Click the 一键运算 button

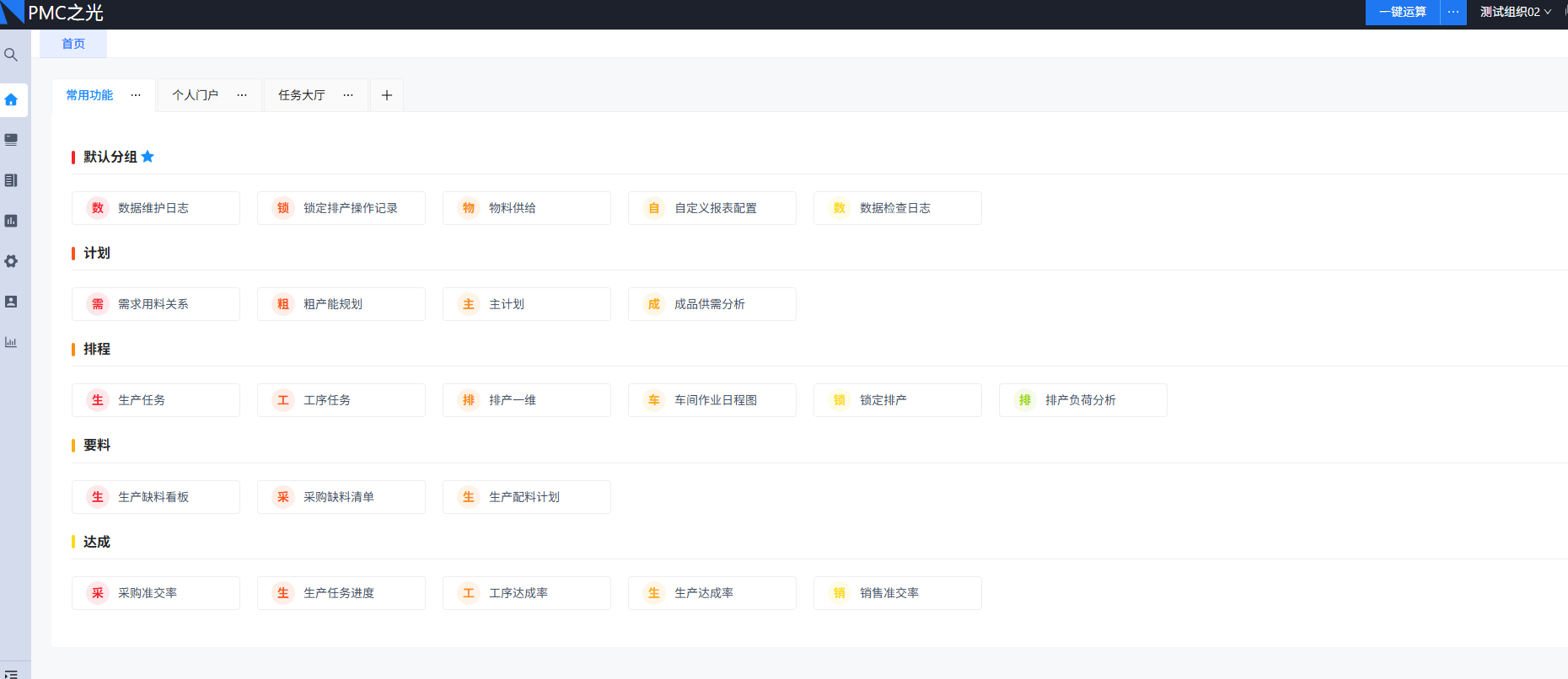click(x=1403, y=12)
